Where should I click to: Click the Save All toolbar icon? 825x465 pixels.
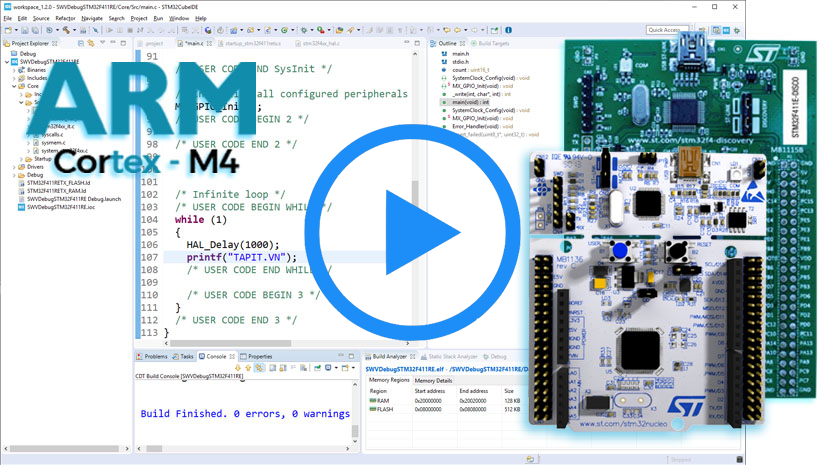pos(35,30)
